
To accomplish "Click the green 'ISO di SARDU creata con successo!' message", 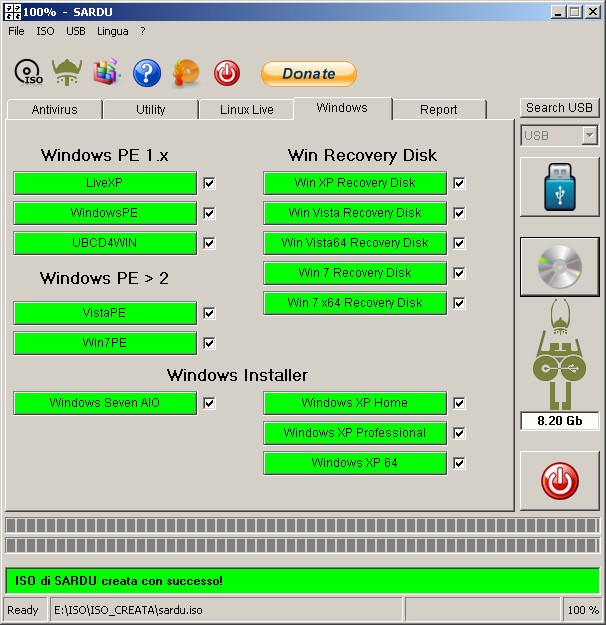I will point(303,581).
